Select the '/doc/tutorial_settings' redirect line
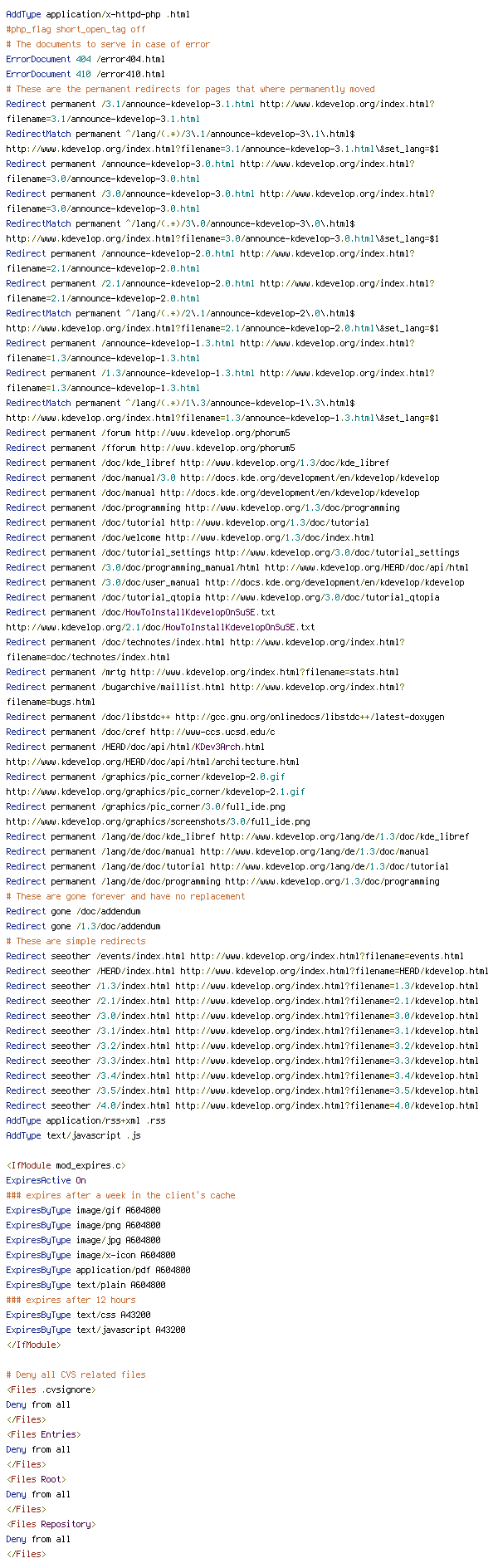The image size is (498, 1568). pos(232,552)
